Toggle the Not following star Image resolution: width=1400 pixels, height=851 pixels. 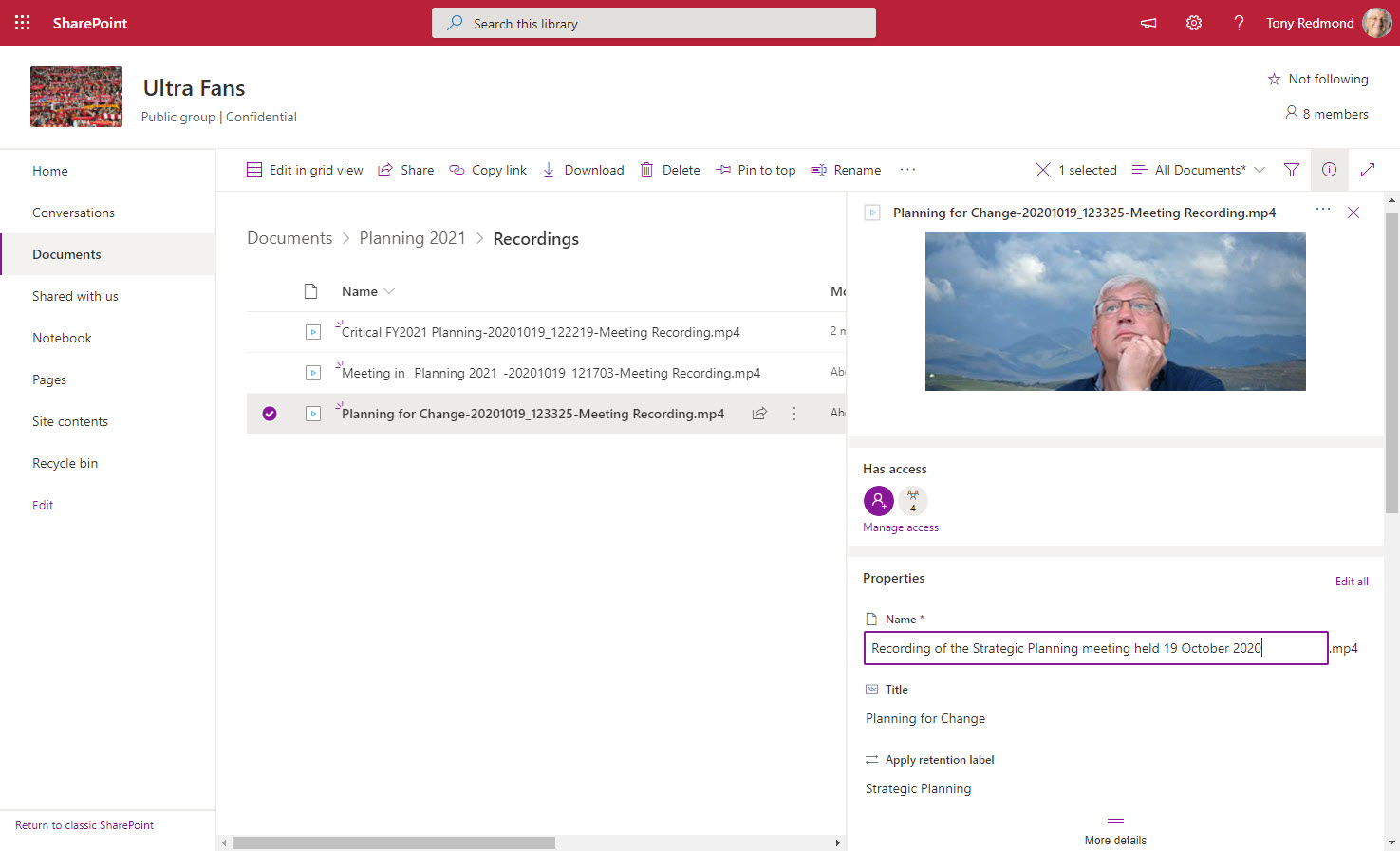tap(1318, 79)
